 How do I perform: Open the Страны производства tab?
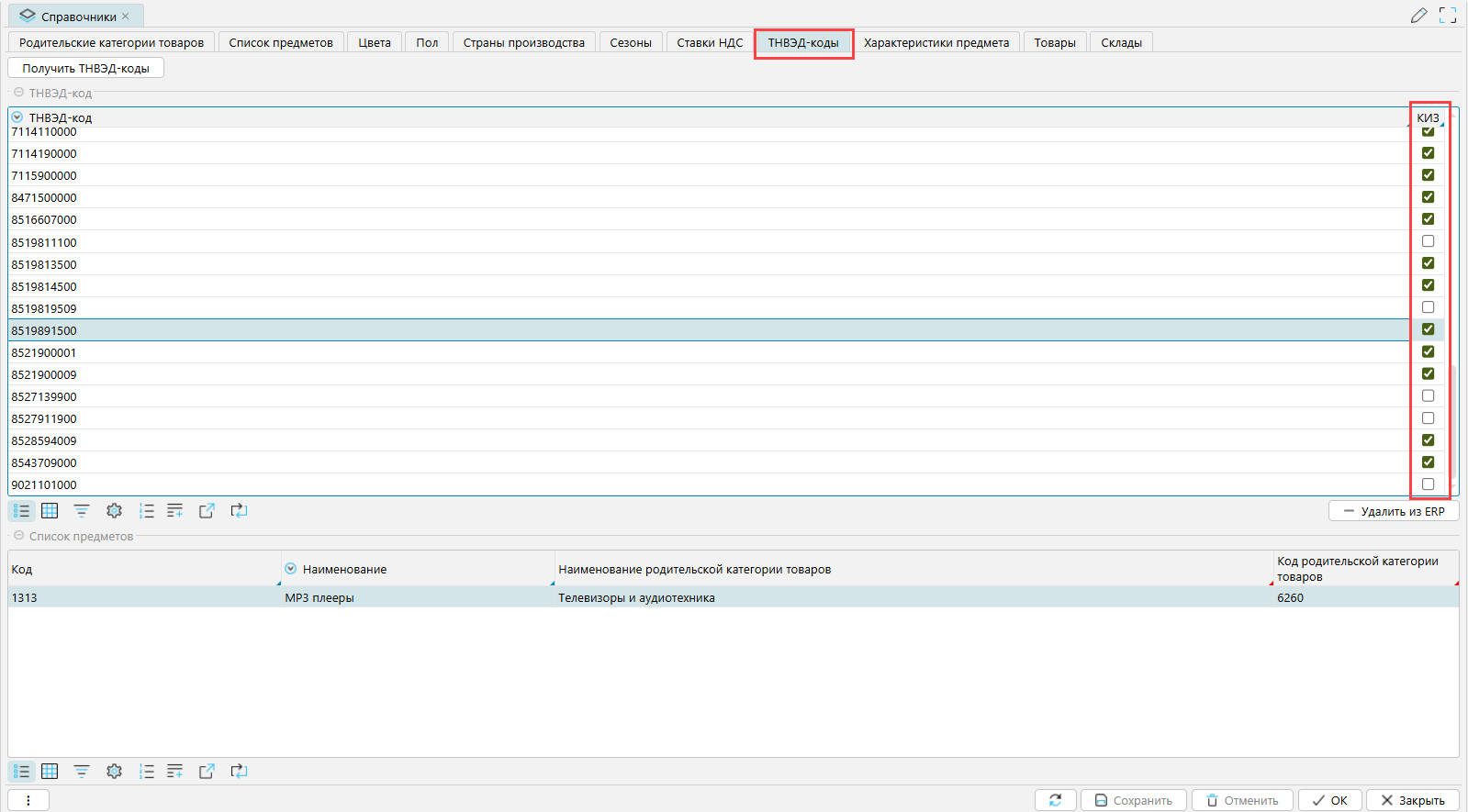(x=523, y=43)
